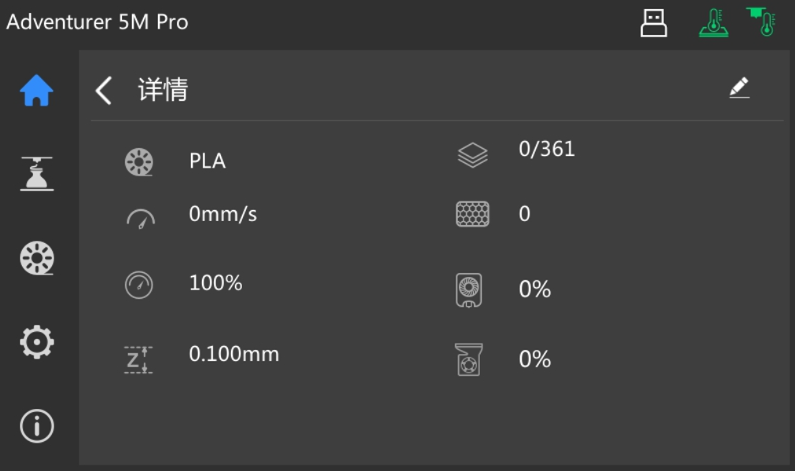The height and width of the screenshot is (471, 795).
Task: Go back using the left chevron
Action: click(x=103, y=91)
